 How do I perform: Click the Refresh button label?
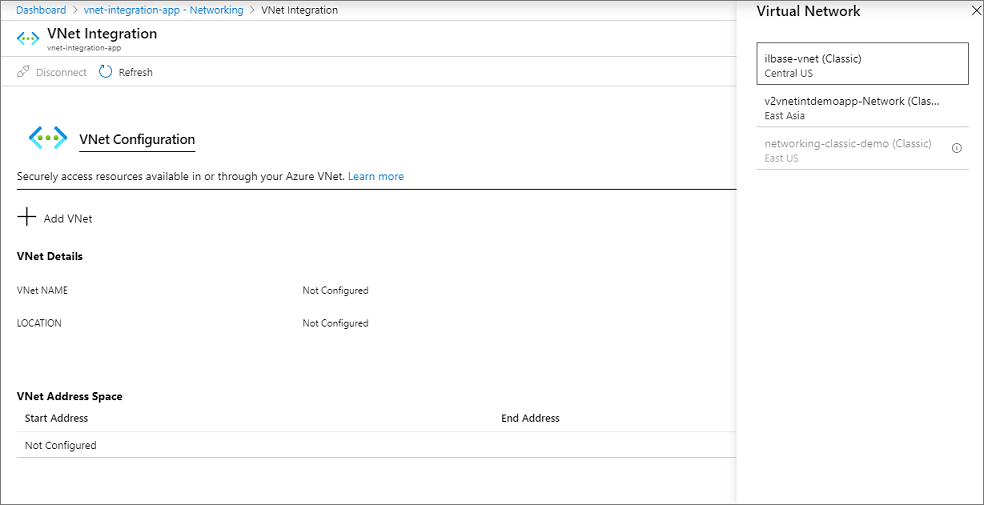coord(136,72)
